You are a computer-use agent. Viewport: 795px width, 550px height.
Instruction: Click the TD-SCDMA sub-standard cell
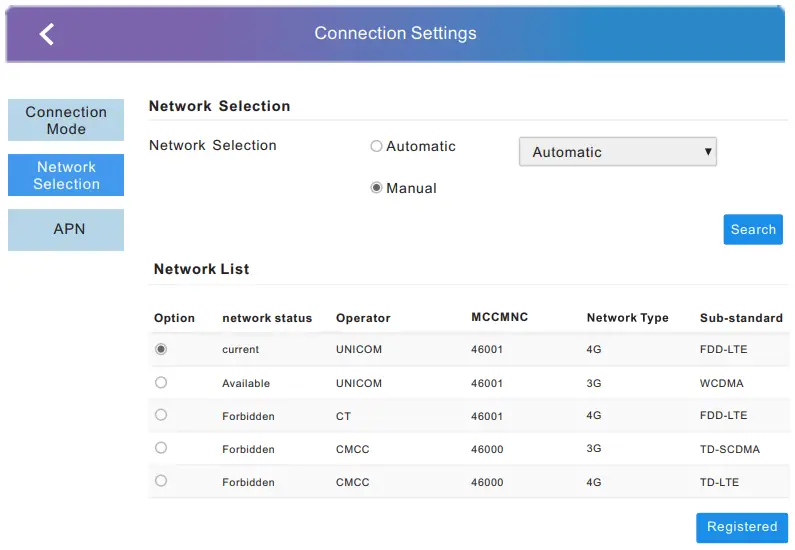[x=730, y=449]
